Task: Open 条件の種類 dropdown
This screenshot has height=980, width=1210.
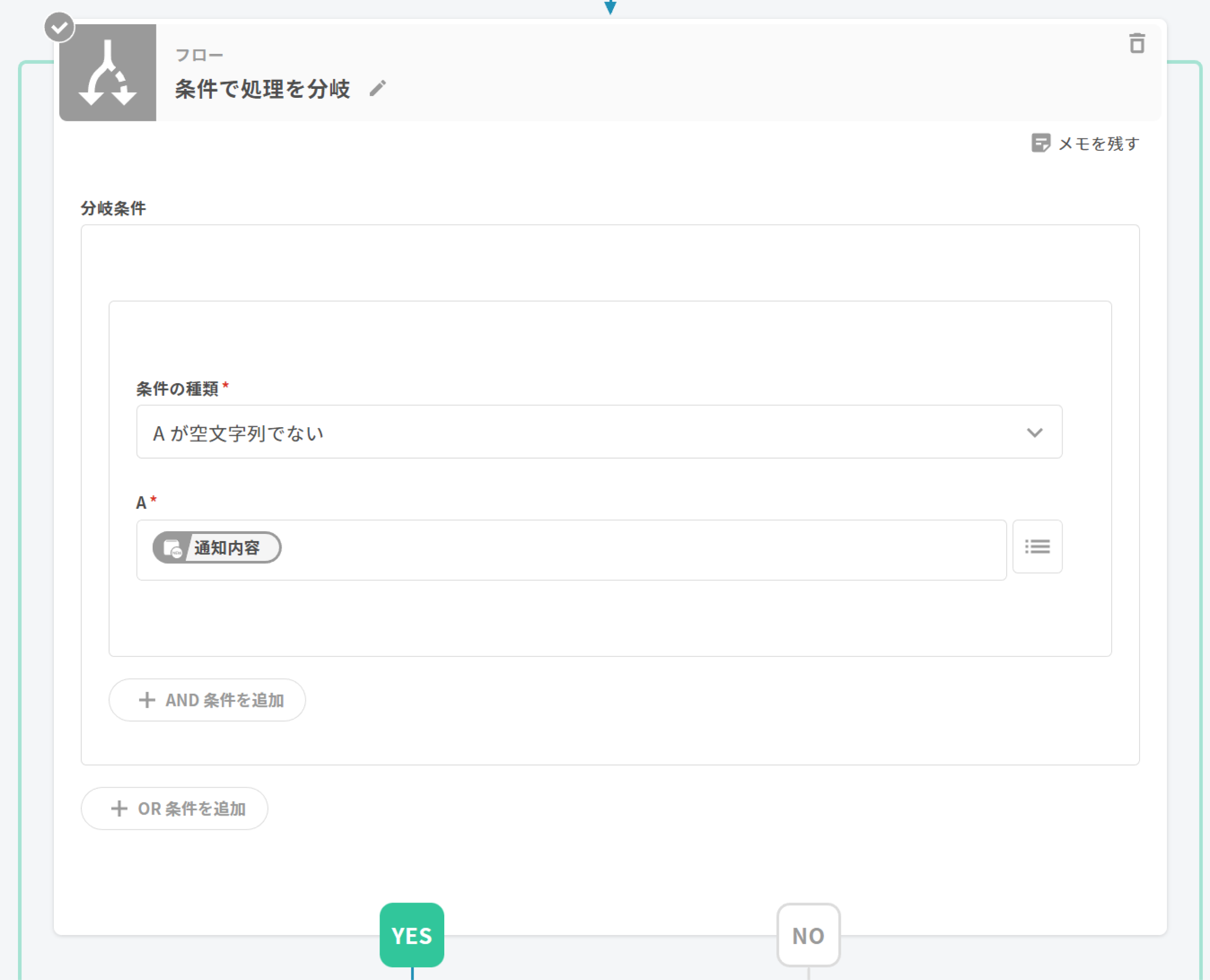Action: (x=598, y=432)
